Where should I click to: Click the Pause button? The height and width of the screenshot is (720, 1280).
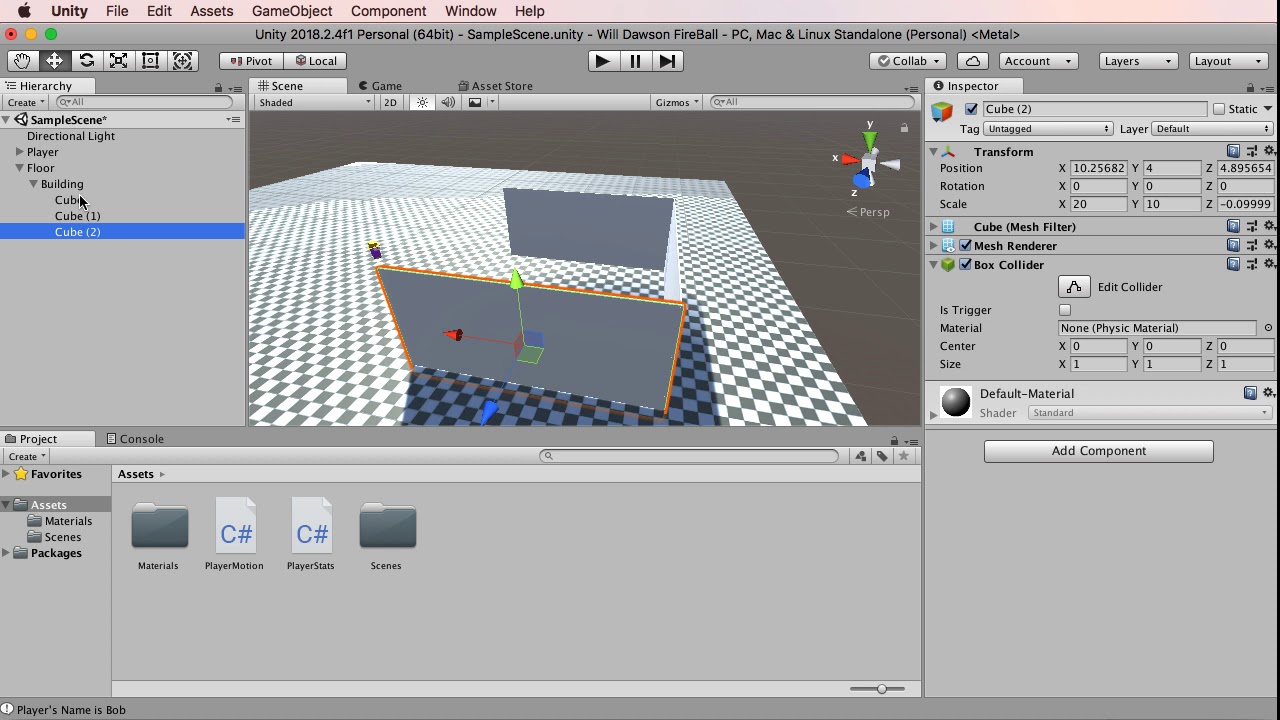[x=635, y=61]
